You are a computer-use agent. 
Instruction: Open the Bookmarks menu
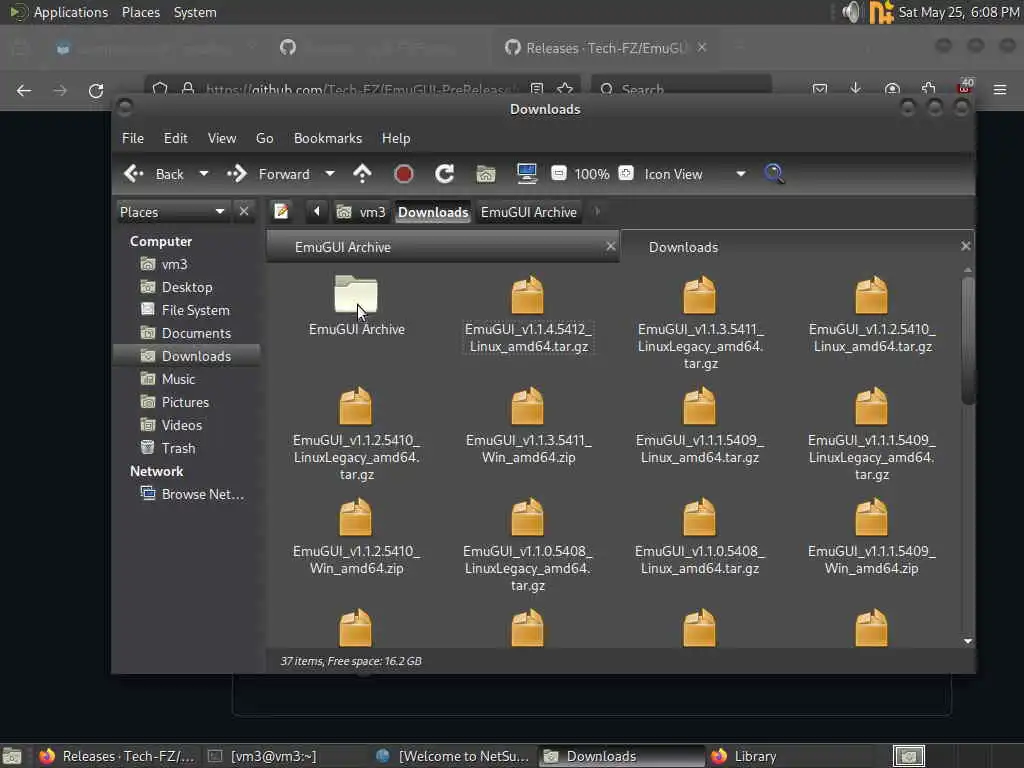(x=327, y=138)
